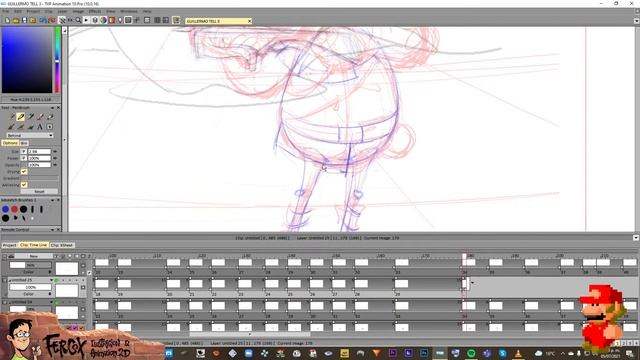Image resolution: width=640 pixels, height=360 pixels.
Task: Select the boxed tool right of Text tool
Action: click(x=50, y=127)
